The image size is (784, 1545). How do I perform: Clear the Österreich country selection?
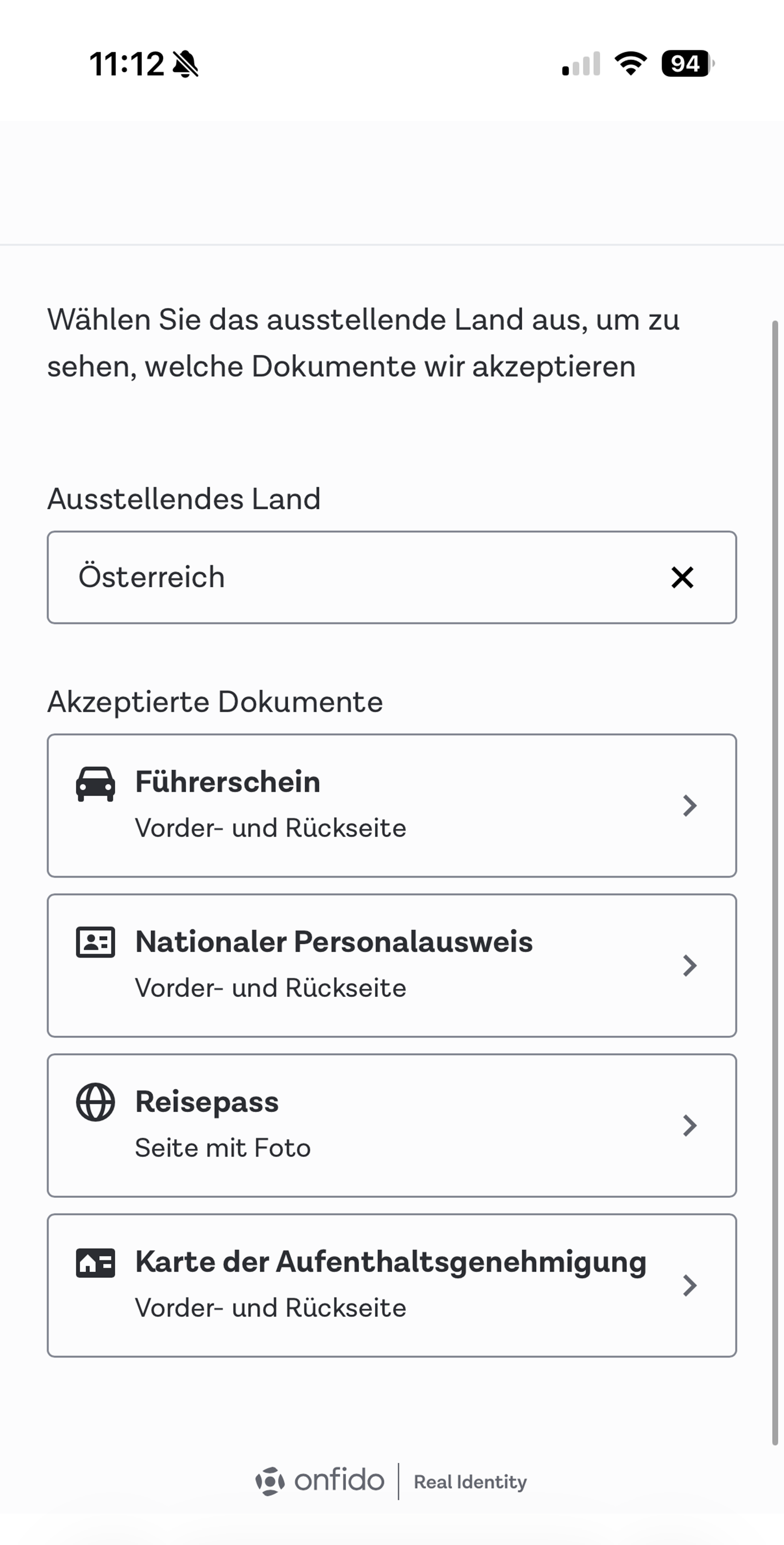[x=682, y=578]
